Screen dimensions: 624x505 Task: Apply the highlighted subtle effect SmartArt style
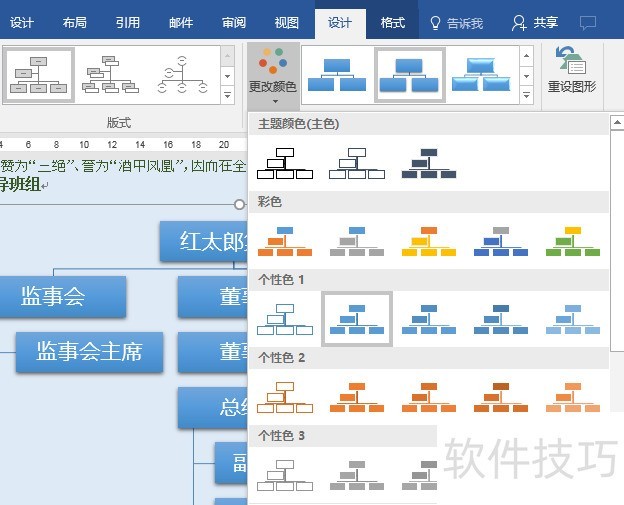tap(409, 75)
